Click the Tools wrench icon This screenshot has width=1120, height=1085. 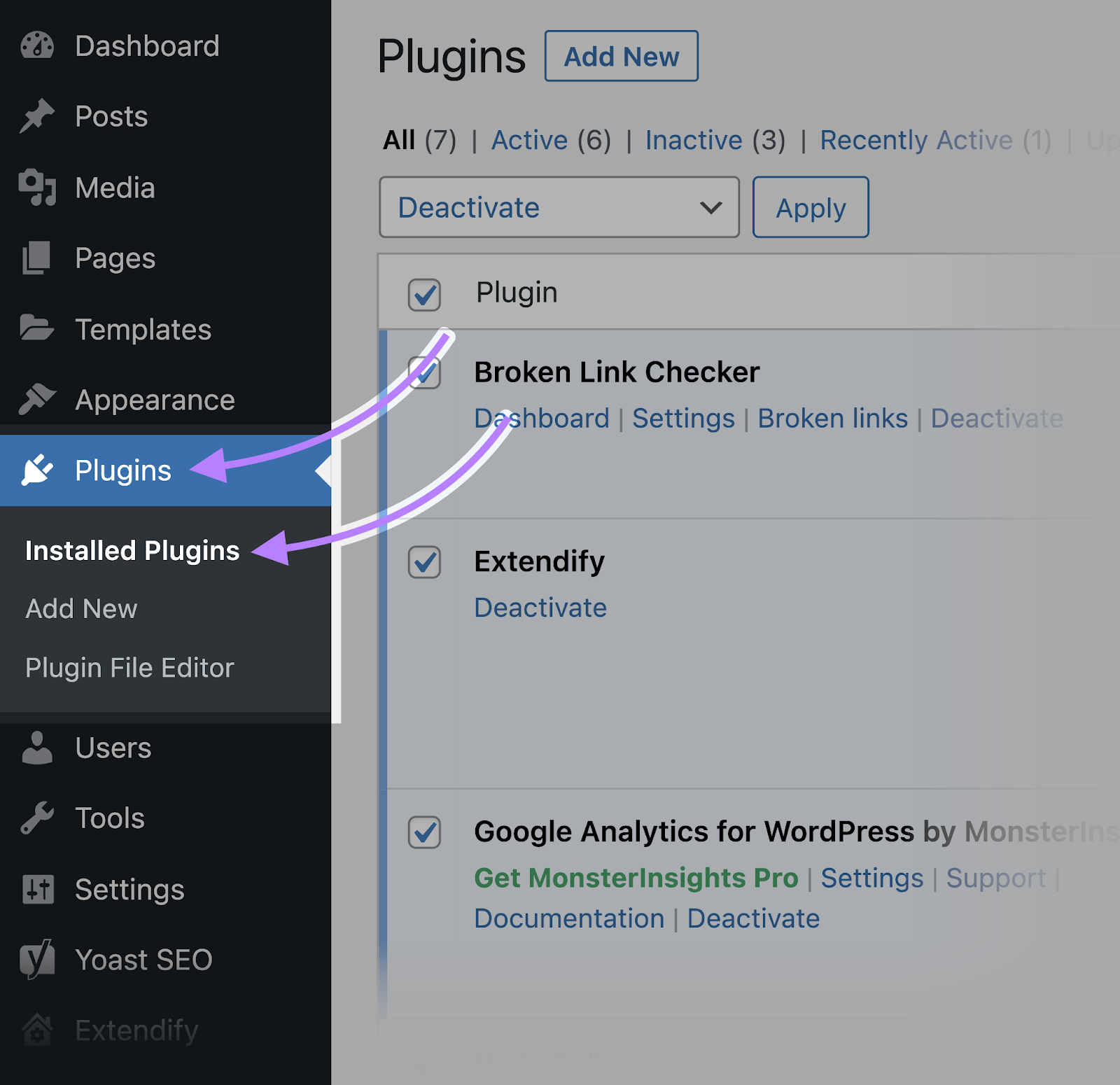point(37,818)
